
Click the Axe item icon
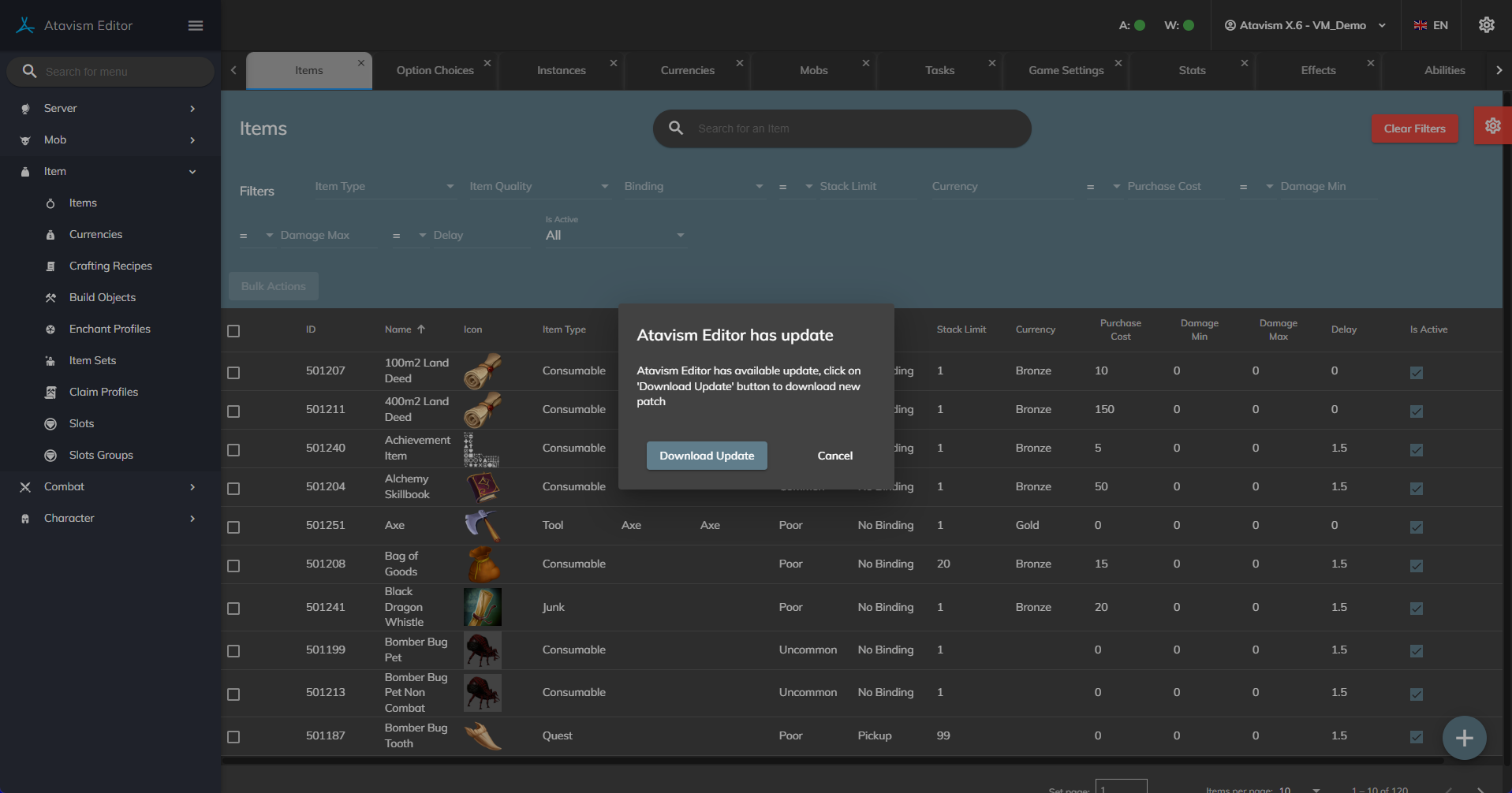[482, 526]
